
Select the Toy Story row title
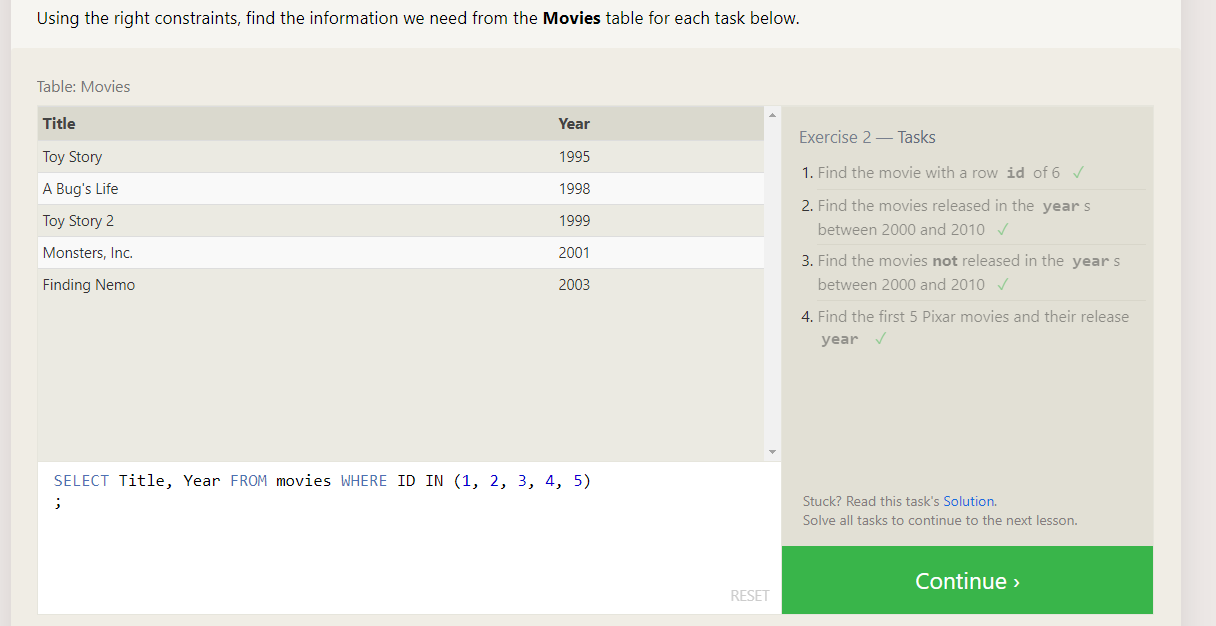point(72,157)
